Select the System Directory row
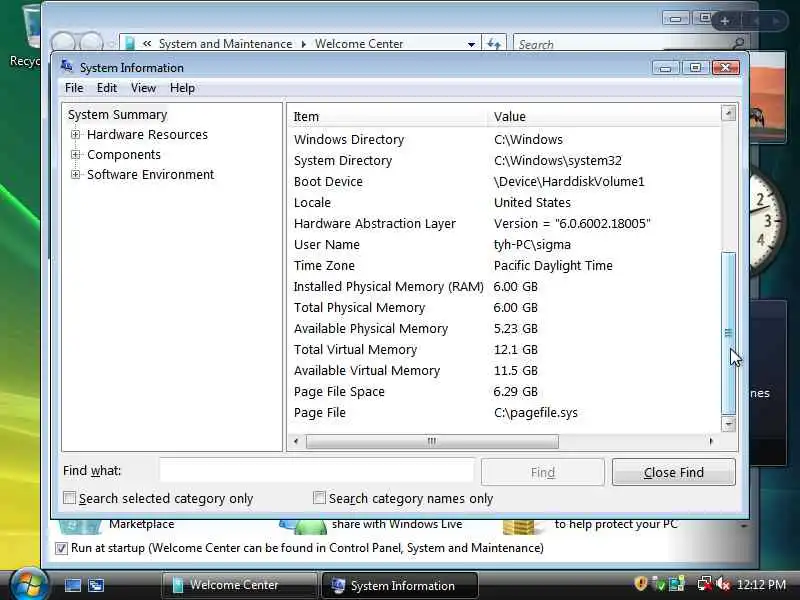 pos(504,161)
